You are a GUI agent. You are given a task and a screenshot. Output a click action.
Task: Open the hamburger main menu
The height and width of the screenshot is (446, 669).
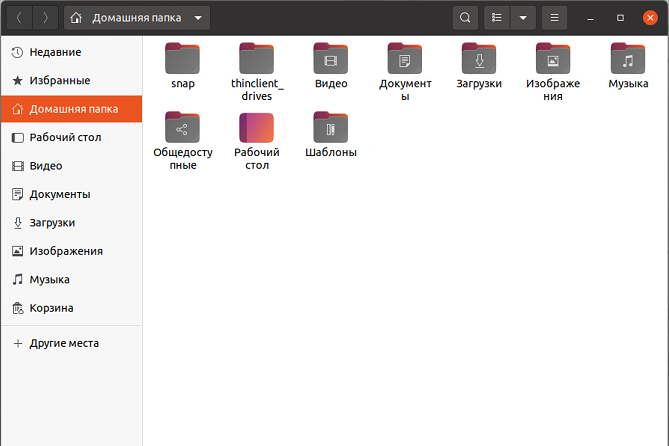pos(554,18)
